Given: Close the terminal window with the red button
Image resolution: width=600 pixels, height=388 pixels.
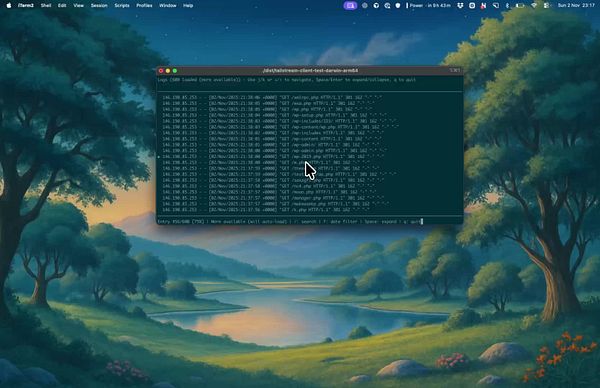Looking at the screenshot, I should coord(161,70).
